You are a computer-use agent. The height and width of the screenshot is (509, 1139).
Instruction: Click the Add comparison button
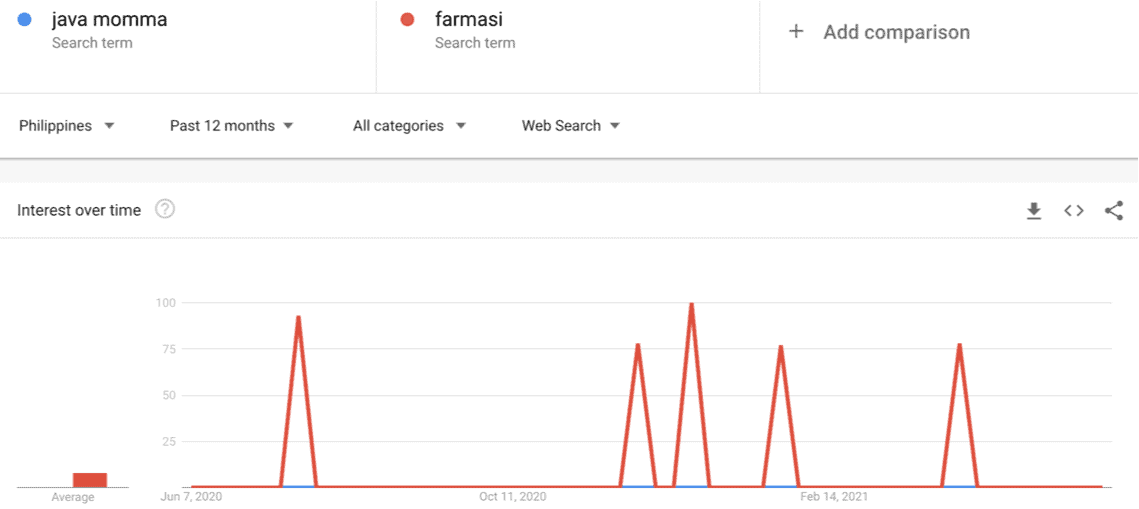coord(879,32)
